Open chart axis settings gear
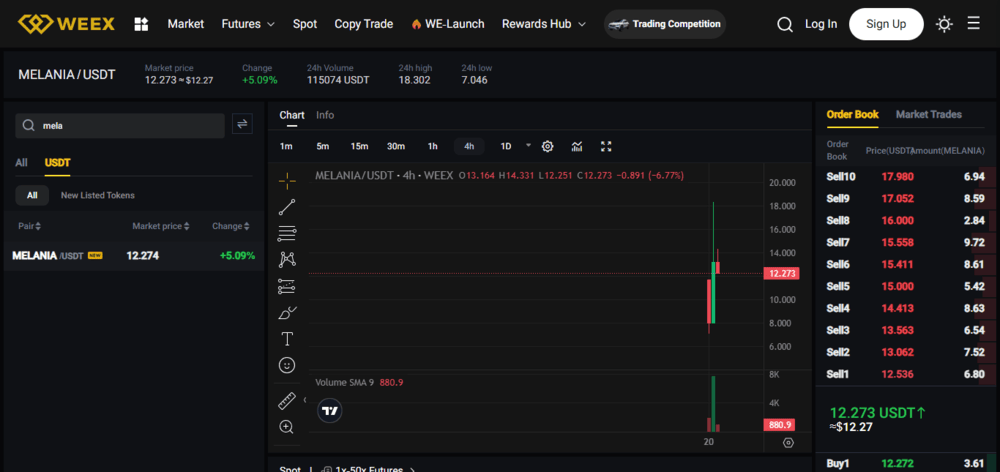The width and height of the screenshot is (1000, 472). (788, 442)
